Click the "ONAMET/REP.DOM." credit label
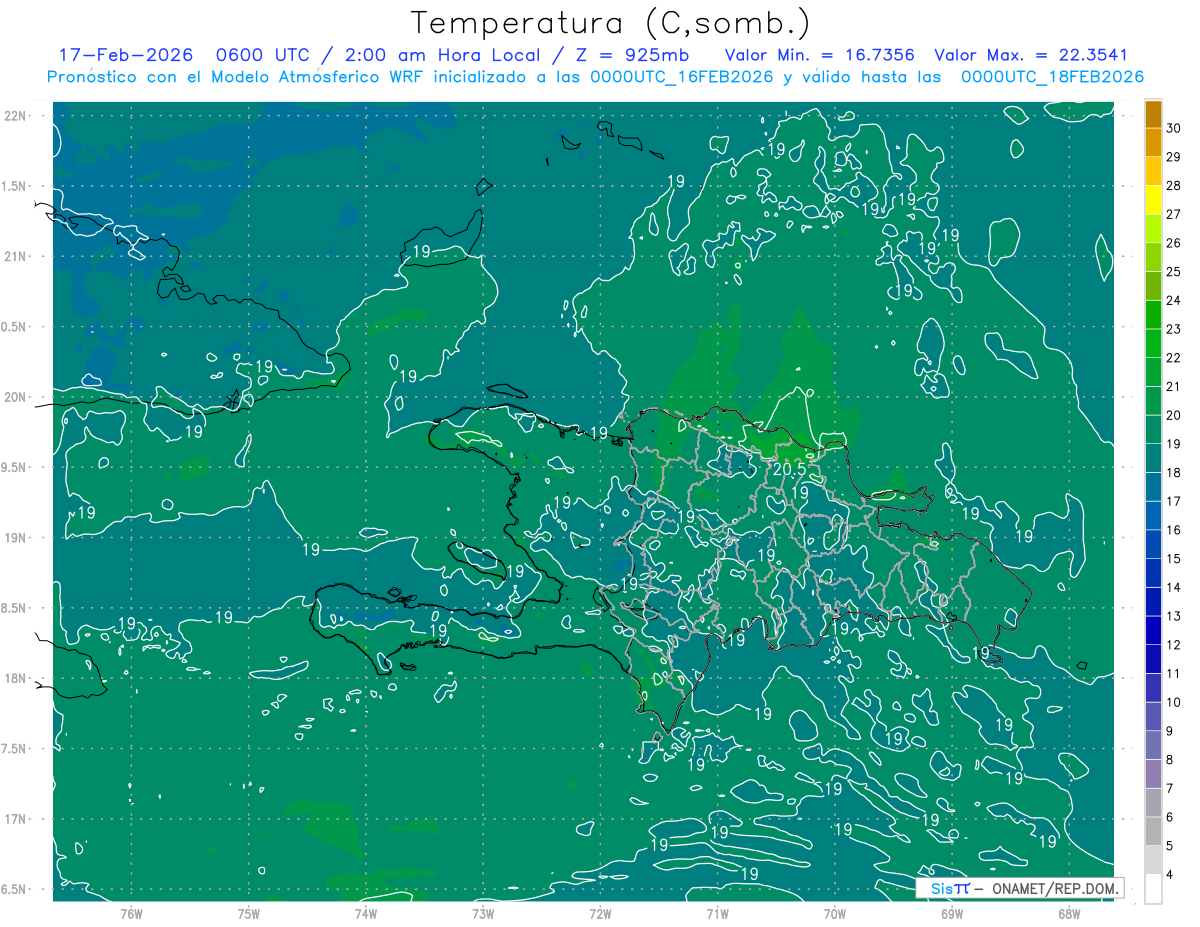Viewport: 1200px width, 927px height. 1055,888
